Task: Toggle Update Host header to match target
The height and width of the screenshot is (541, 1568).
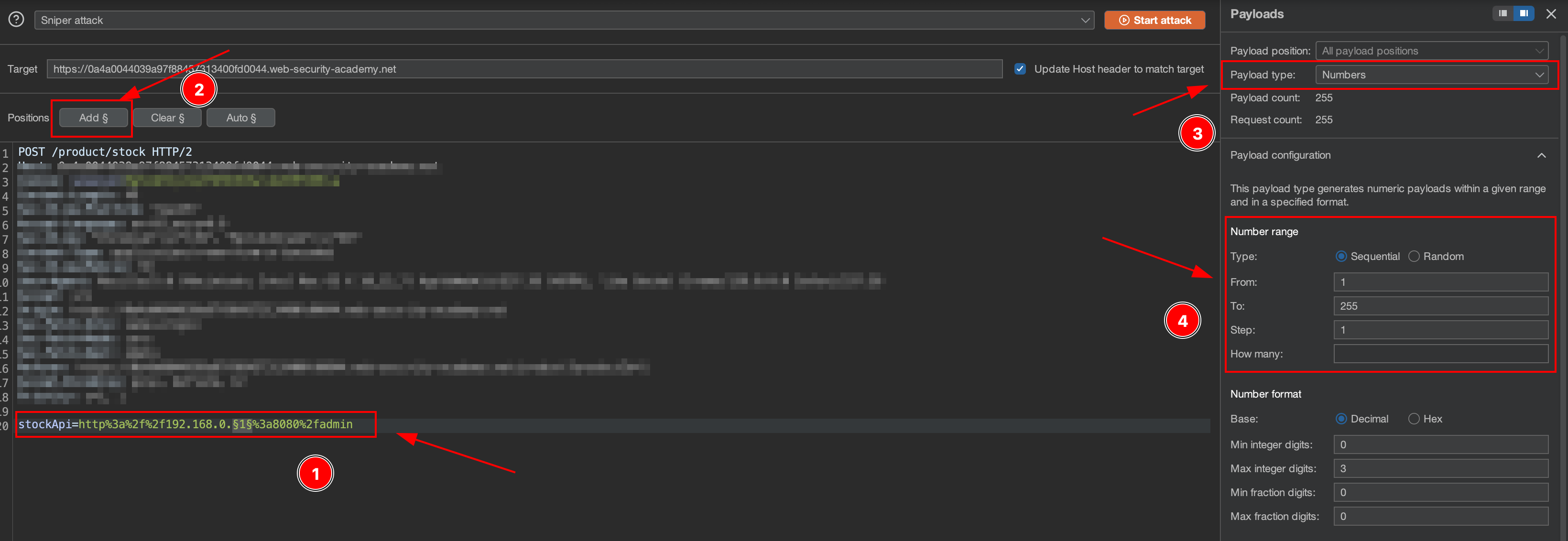Action: (1020, 69)
